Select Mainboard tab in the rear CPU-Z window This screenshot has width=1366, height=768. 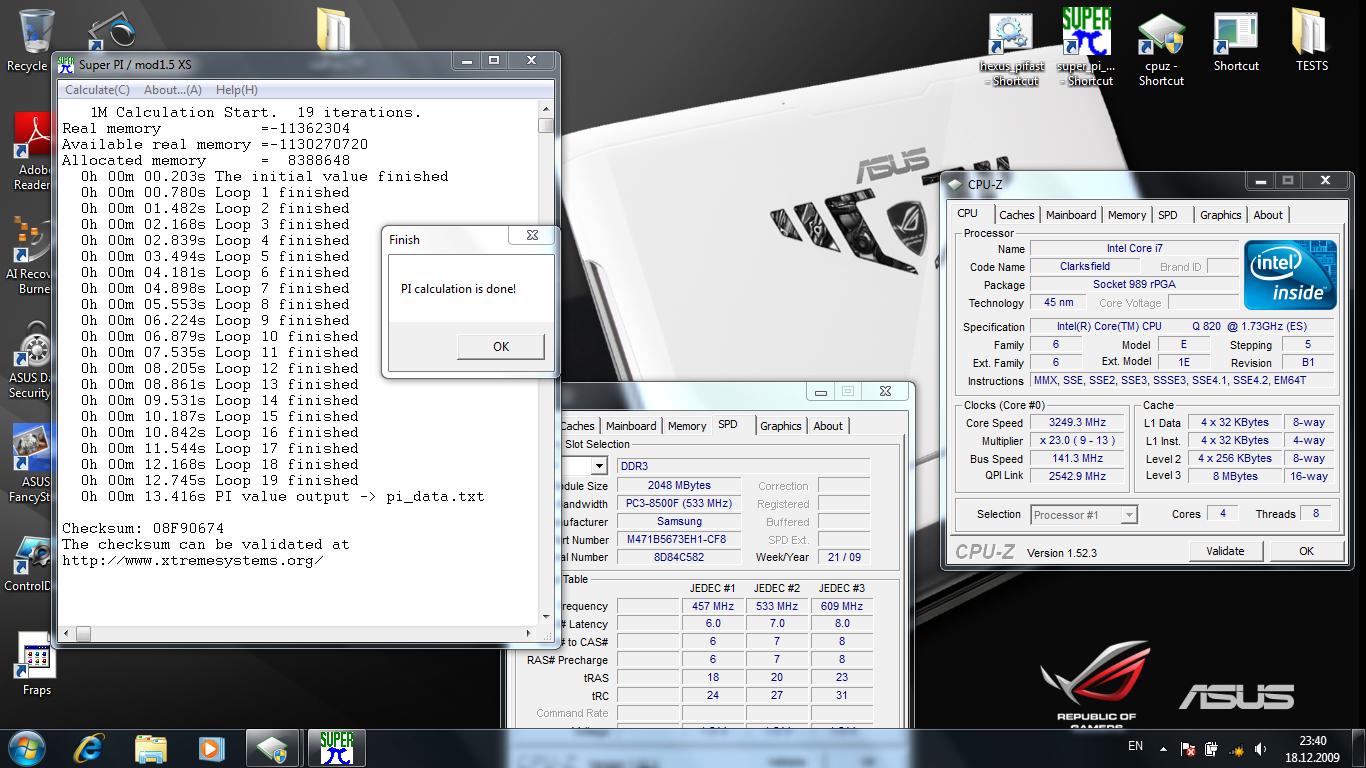pos(631,426)
